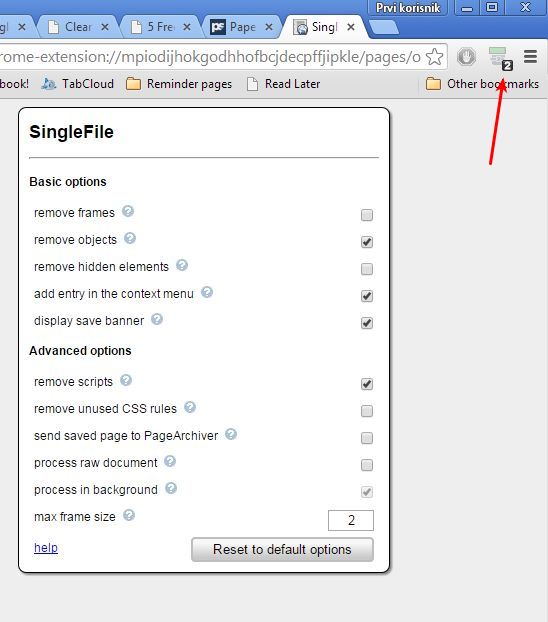Toggle the greyed process in background checkbox

[367, 492]
